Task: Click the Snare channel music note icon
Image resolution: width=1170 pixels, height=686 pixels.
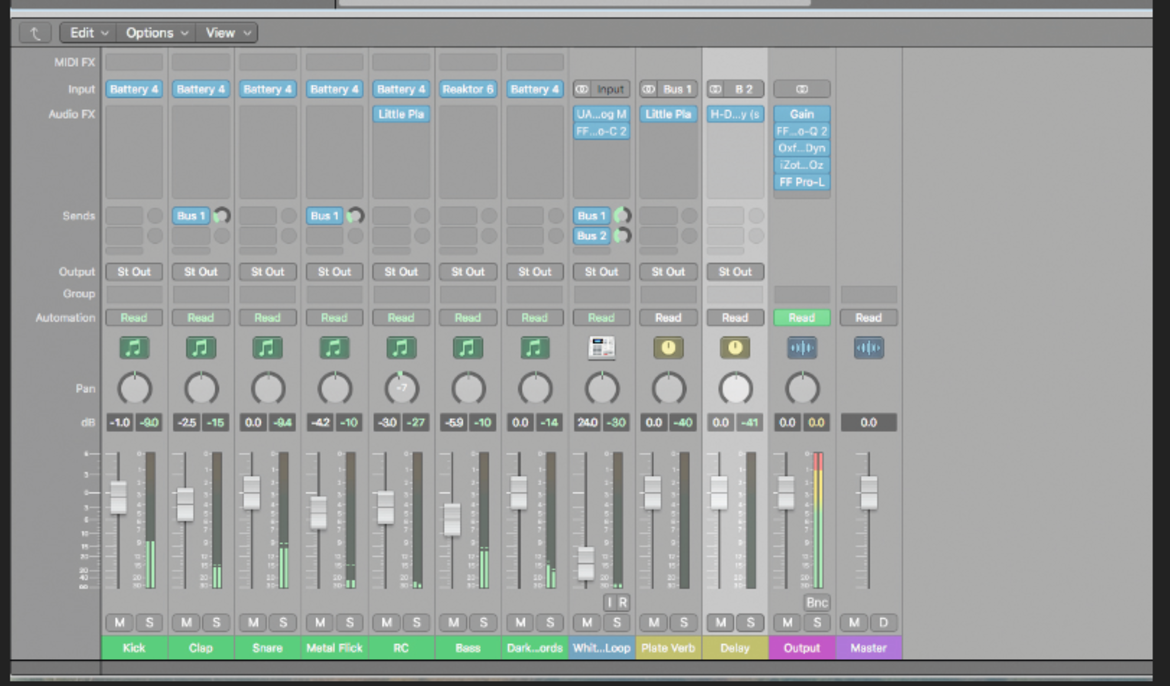Action: pyautogui.click(x=267, y=348)
